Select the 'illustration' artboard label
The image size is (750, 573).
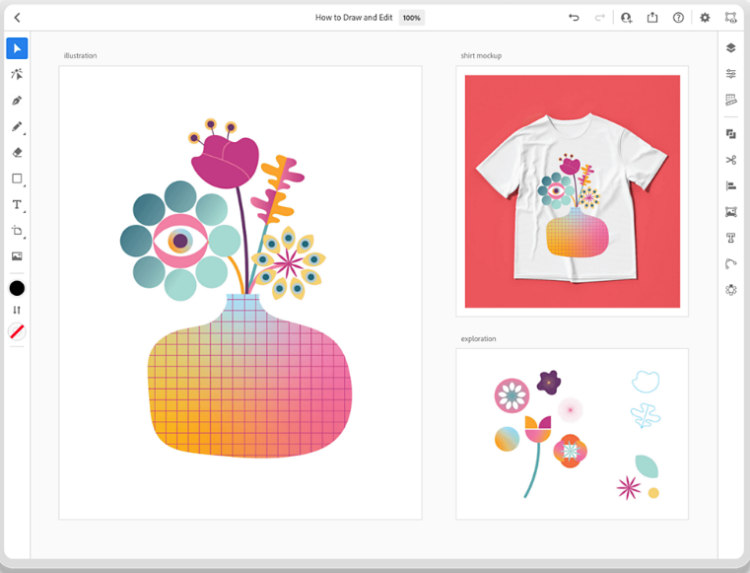click(80, 55)
